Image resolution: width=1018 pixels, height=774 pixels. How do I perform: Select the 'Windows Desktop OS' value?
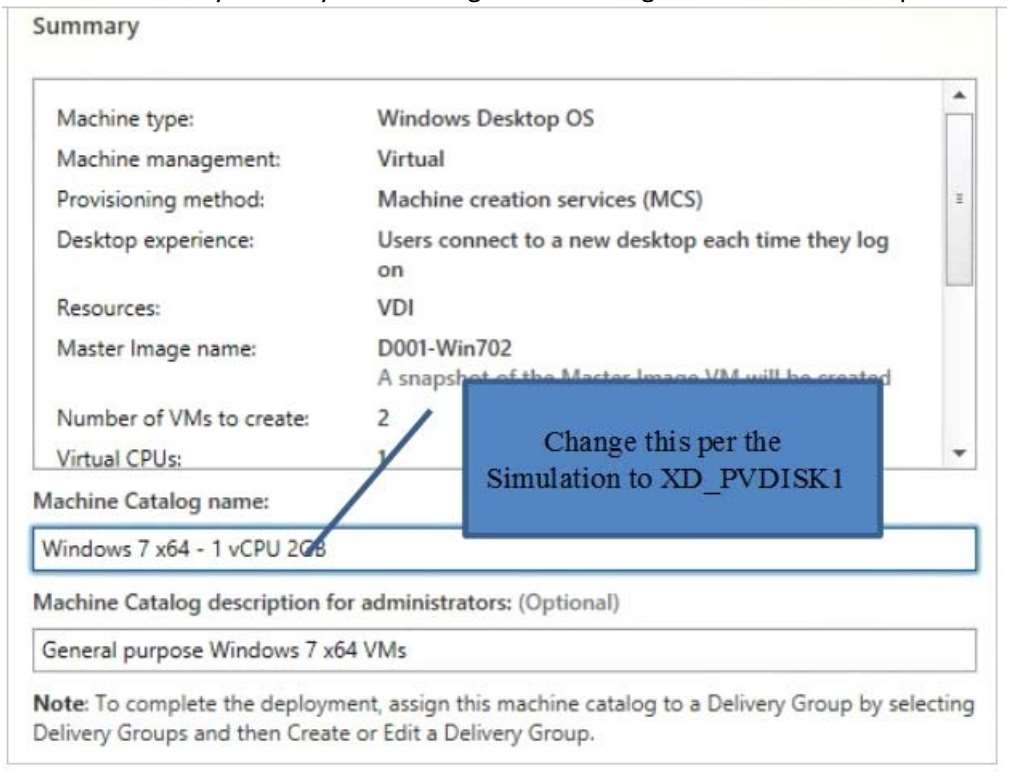coord(486,118)
